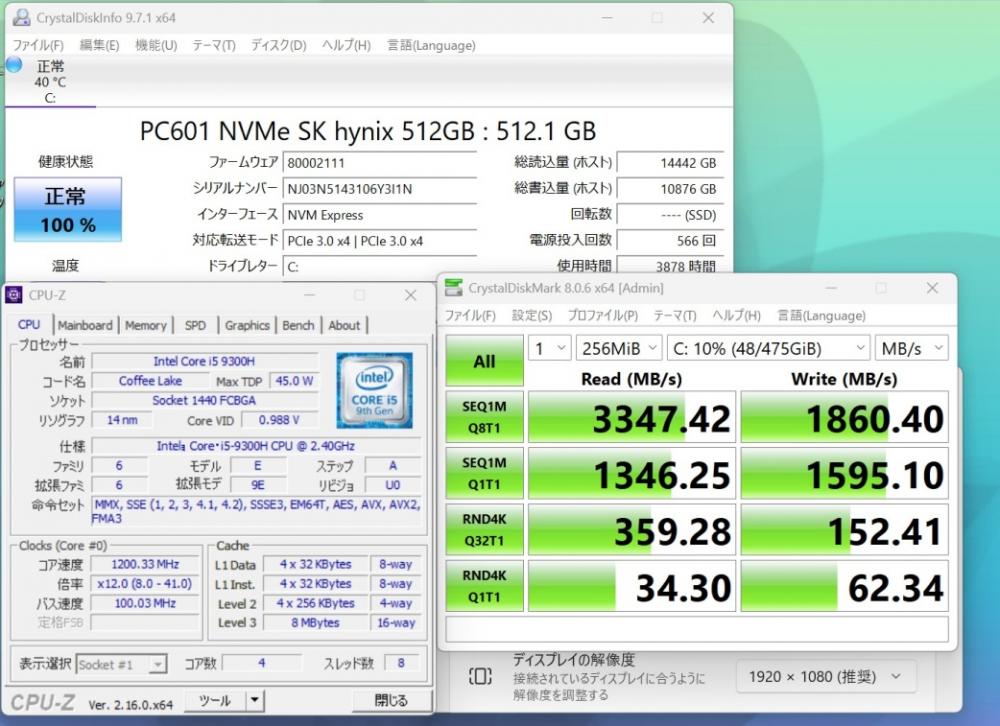Open the 言語(Language) menu in CrystalDiskInfo
The height and width of the screenshot is (726, 1000).
point(431,45)
